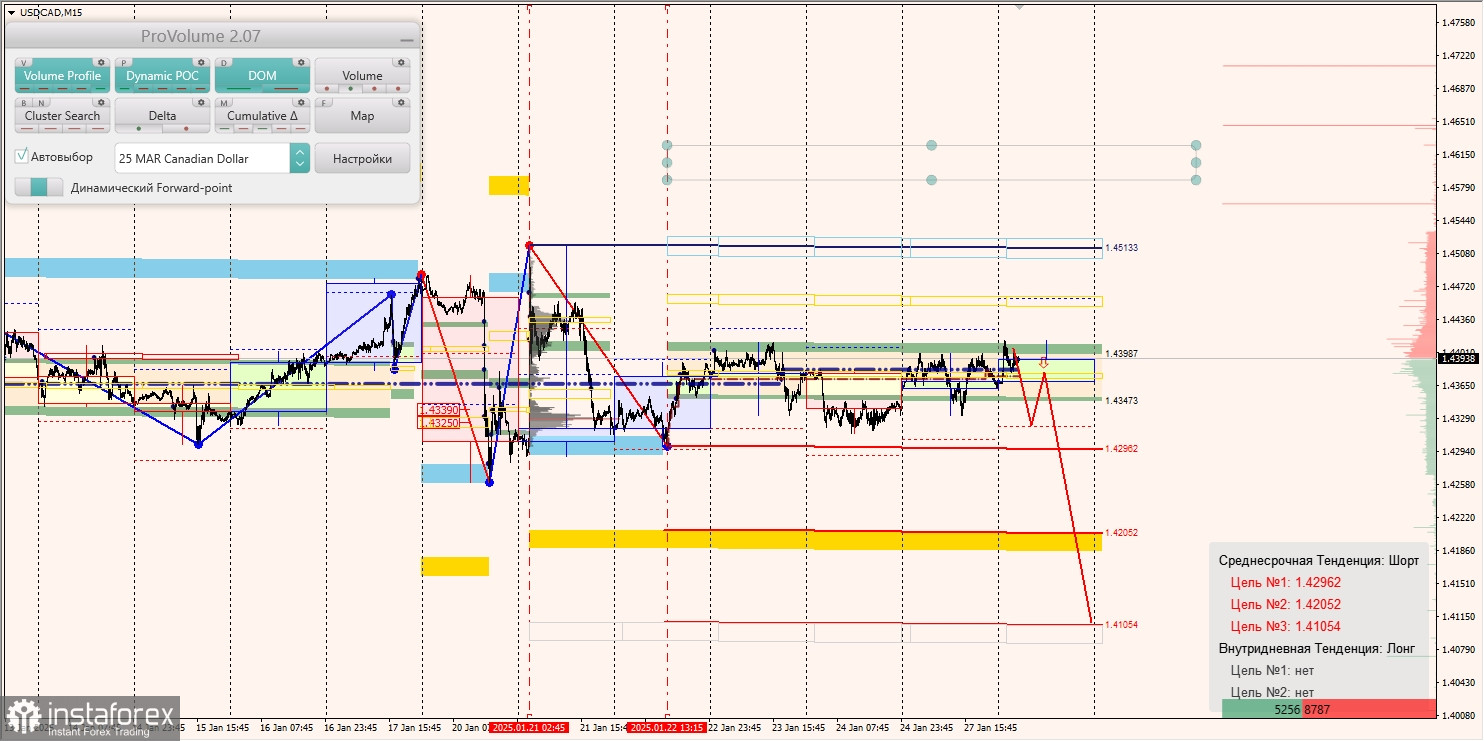Screen dimensions: 1484x741
Task: Select the 2025.01.22 13:15 time marker
Action: tap(667, 728)
